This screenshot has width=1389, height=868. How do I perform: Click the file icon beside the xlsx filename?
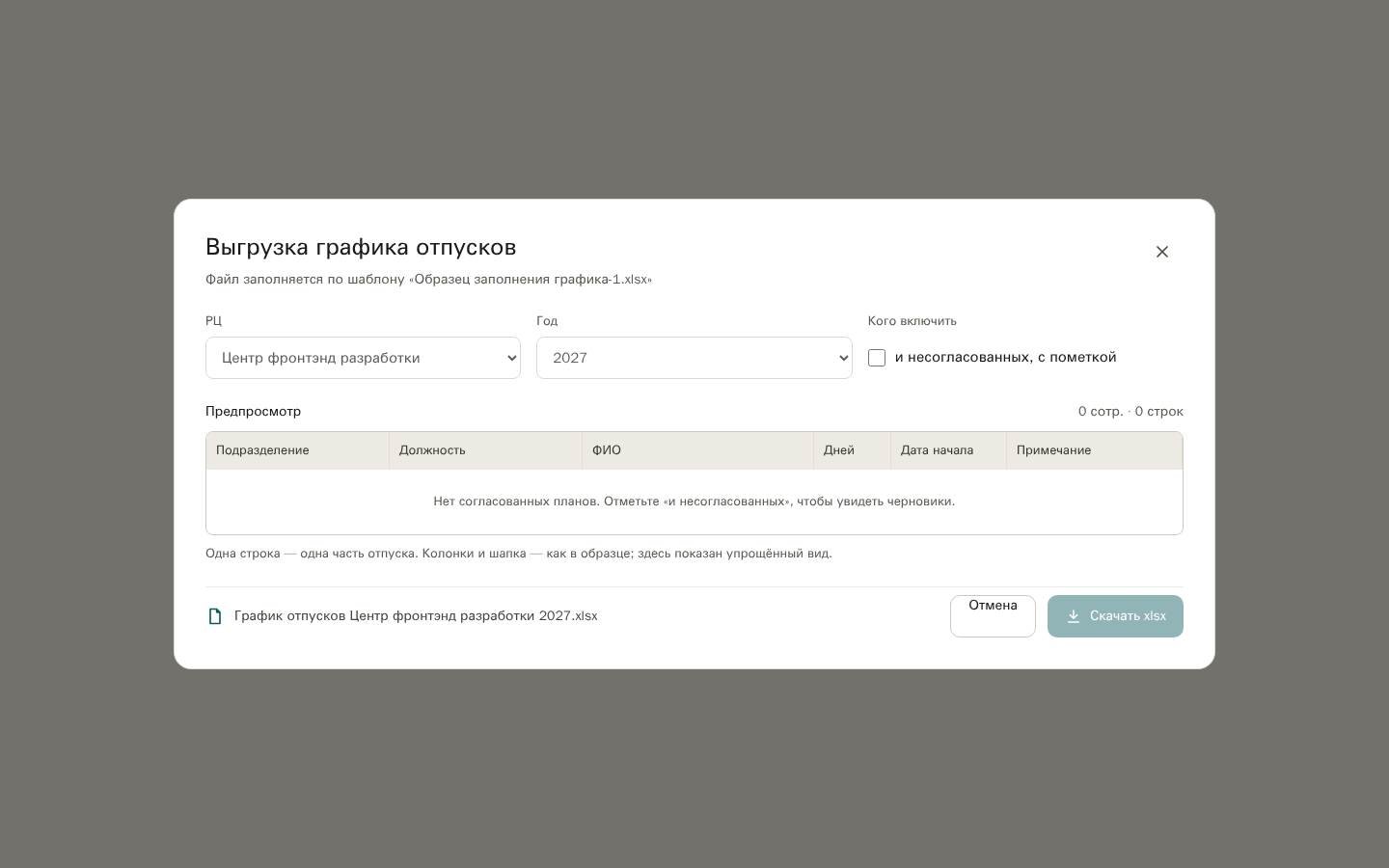(215, 616)
